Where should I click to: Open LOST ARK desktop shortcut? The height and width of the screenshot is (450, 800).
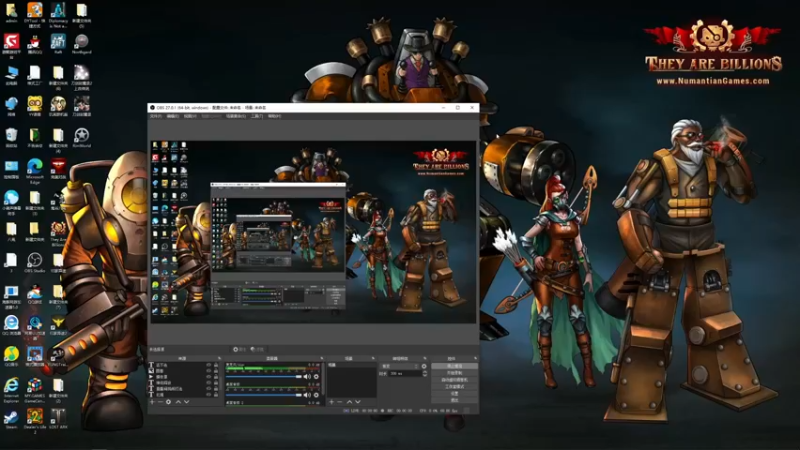(58, 419)
